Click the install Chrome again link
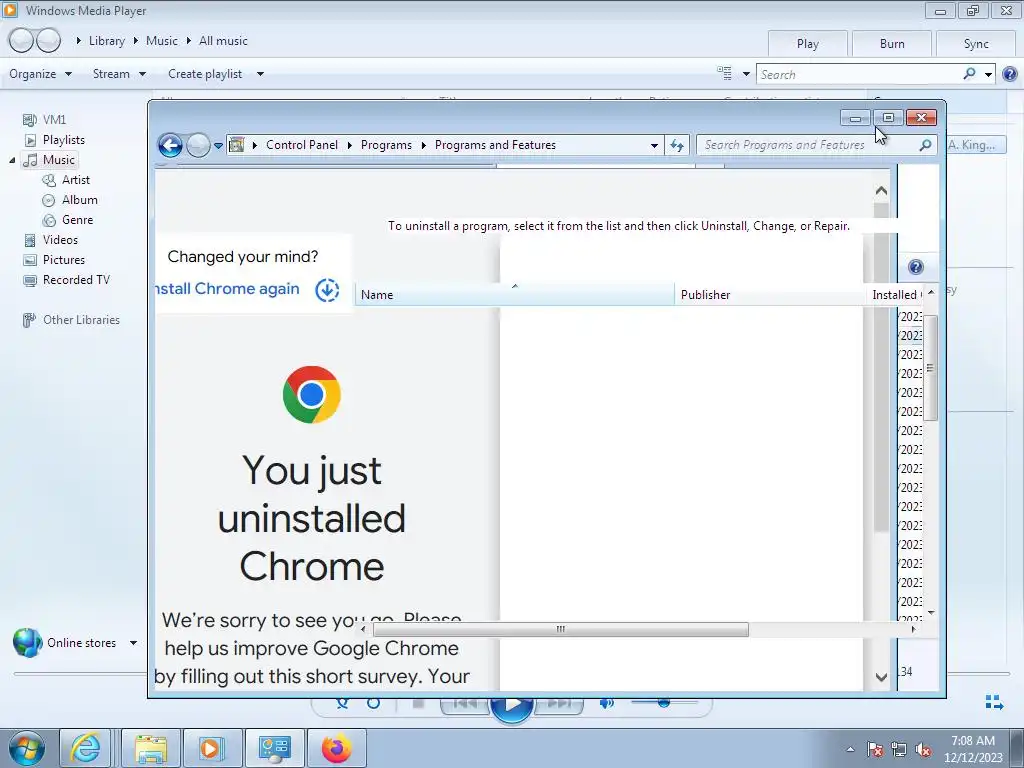 point(227,289)
